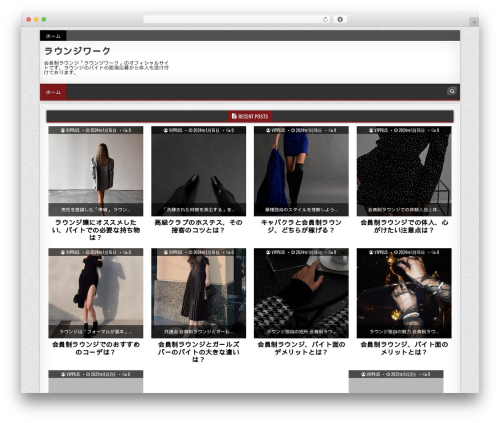Click the ホーム item in the top black bar

[53, 36]
